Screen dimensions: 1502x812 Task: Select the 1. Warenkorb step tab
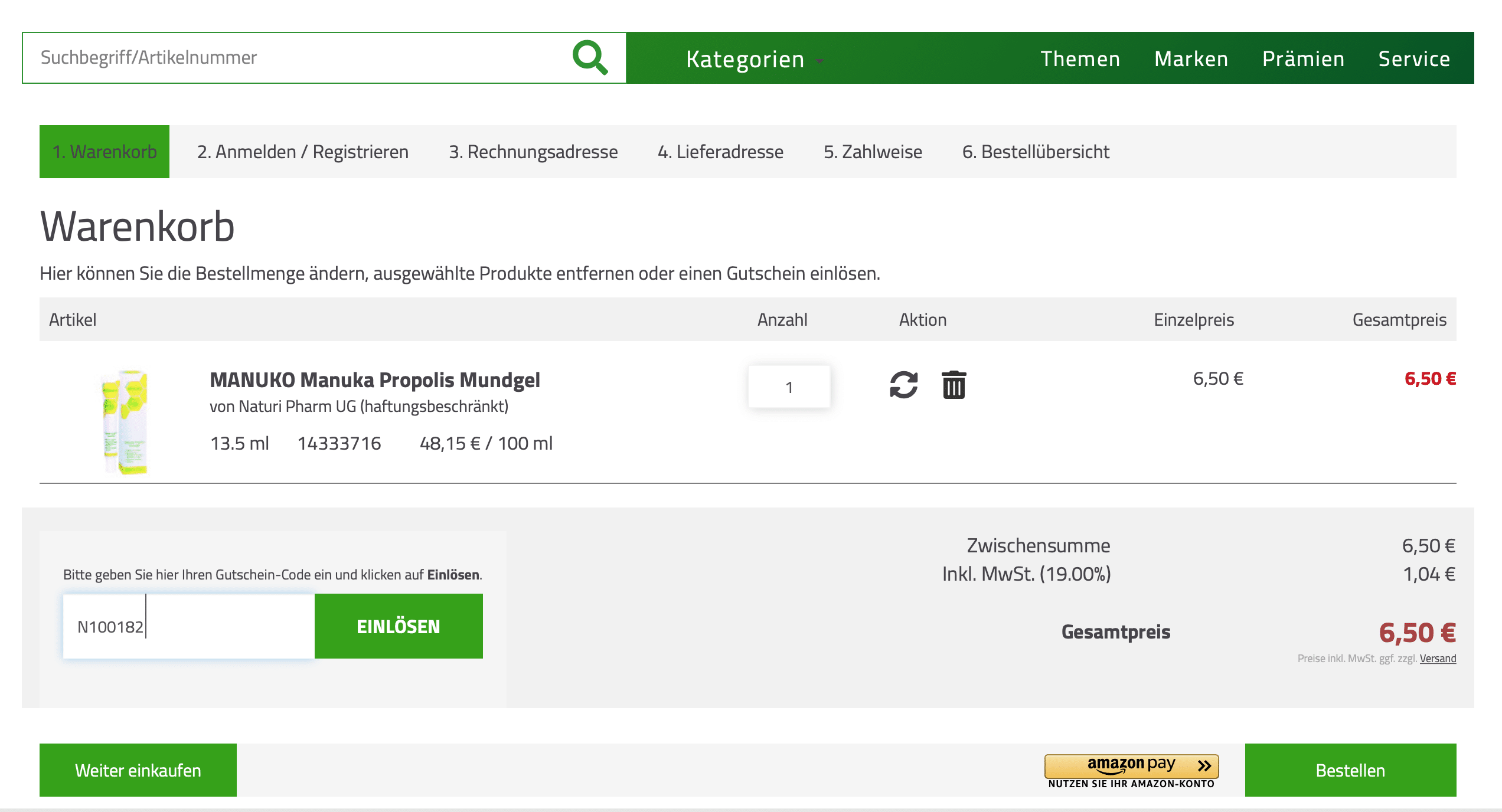point(105,152)
